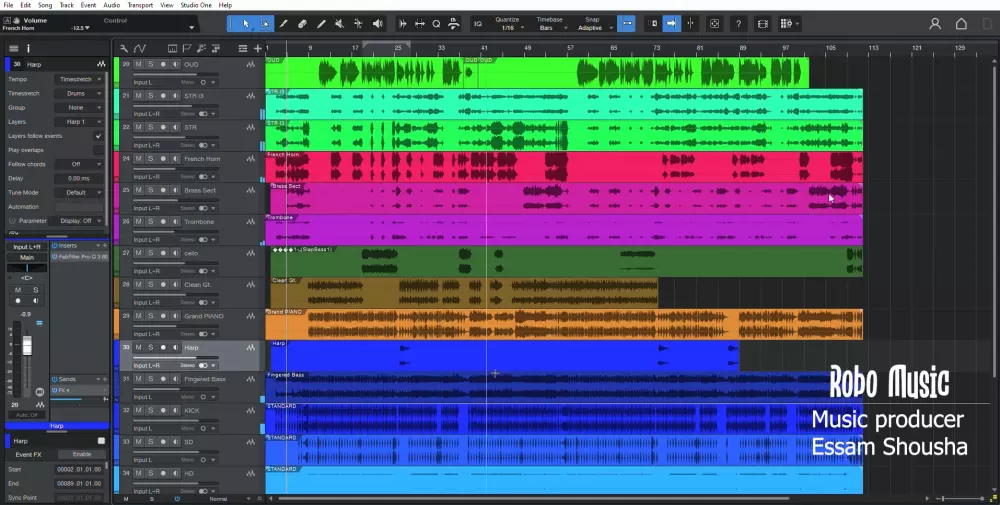Open the inspector info 'i' icon
The image size is (1000, 505).
[x=28, y=48]
